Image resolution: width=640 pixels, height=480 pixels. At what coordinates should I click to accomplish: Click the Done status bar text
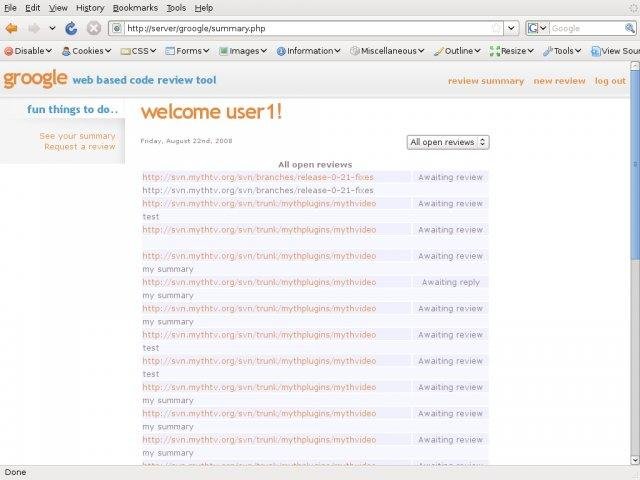click(x=16, y=472)
